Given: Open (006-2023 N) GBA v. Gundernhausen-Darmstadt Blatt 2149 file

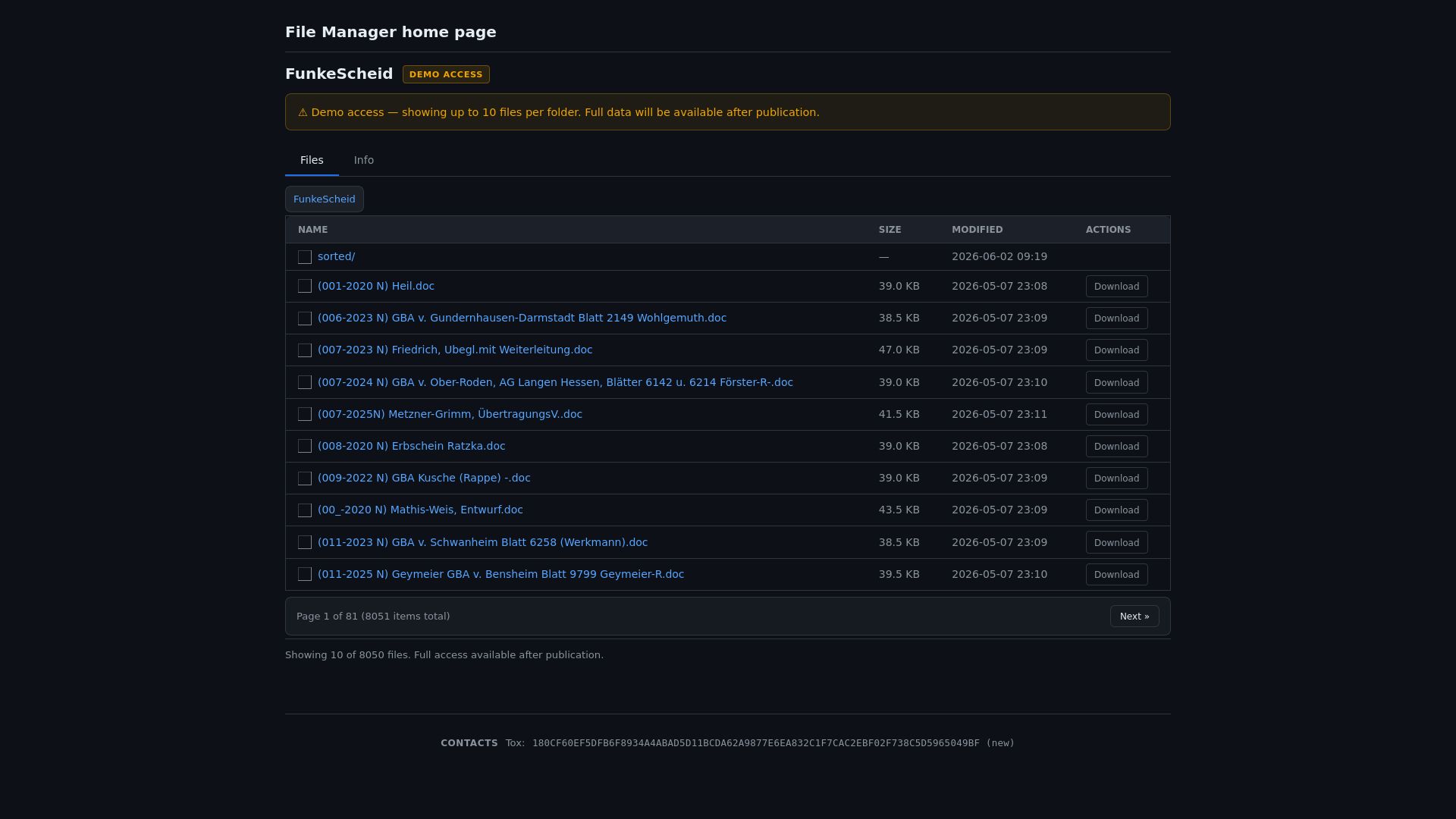Looking at the screenshot, I should (x=522, y=318).
